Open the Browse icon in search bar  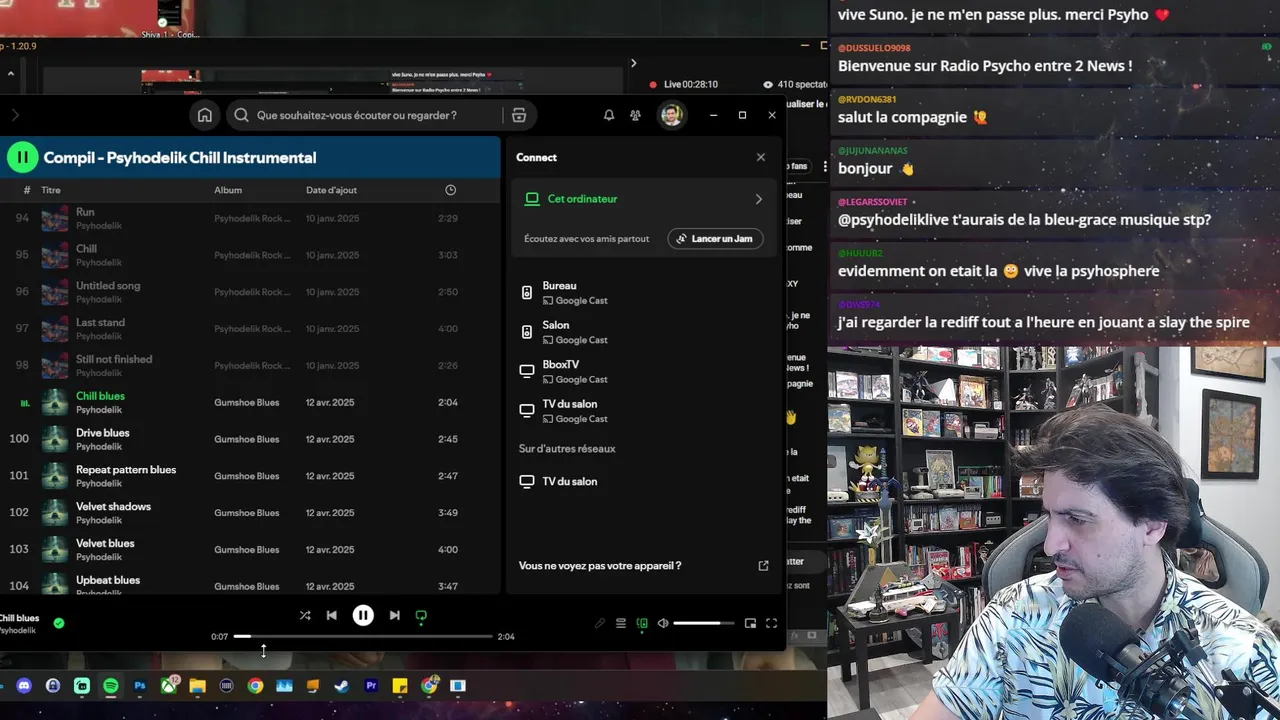click(x=519, y=115)
